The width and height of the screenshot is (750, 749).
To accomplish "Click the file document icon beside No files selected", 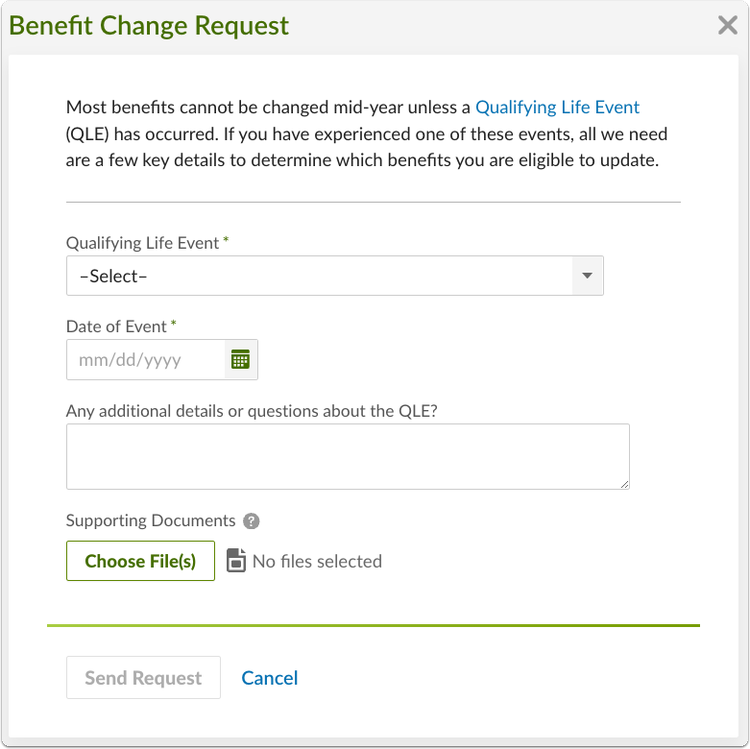I will point(236,560).
